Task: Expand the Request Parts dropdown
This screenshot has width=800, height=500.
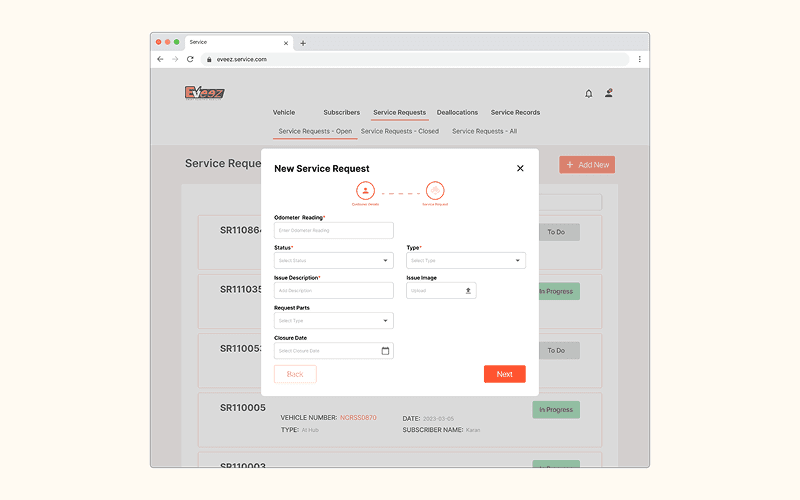Action: click(334, 320)
